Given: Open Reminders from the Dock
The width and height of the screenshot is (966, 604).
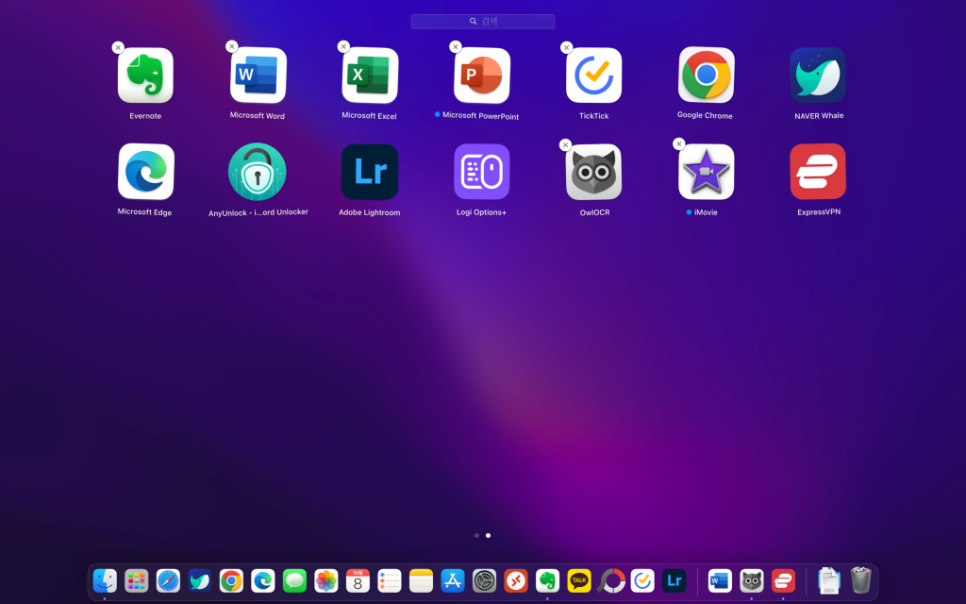Looking at the screenshot, I should 389,581.
